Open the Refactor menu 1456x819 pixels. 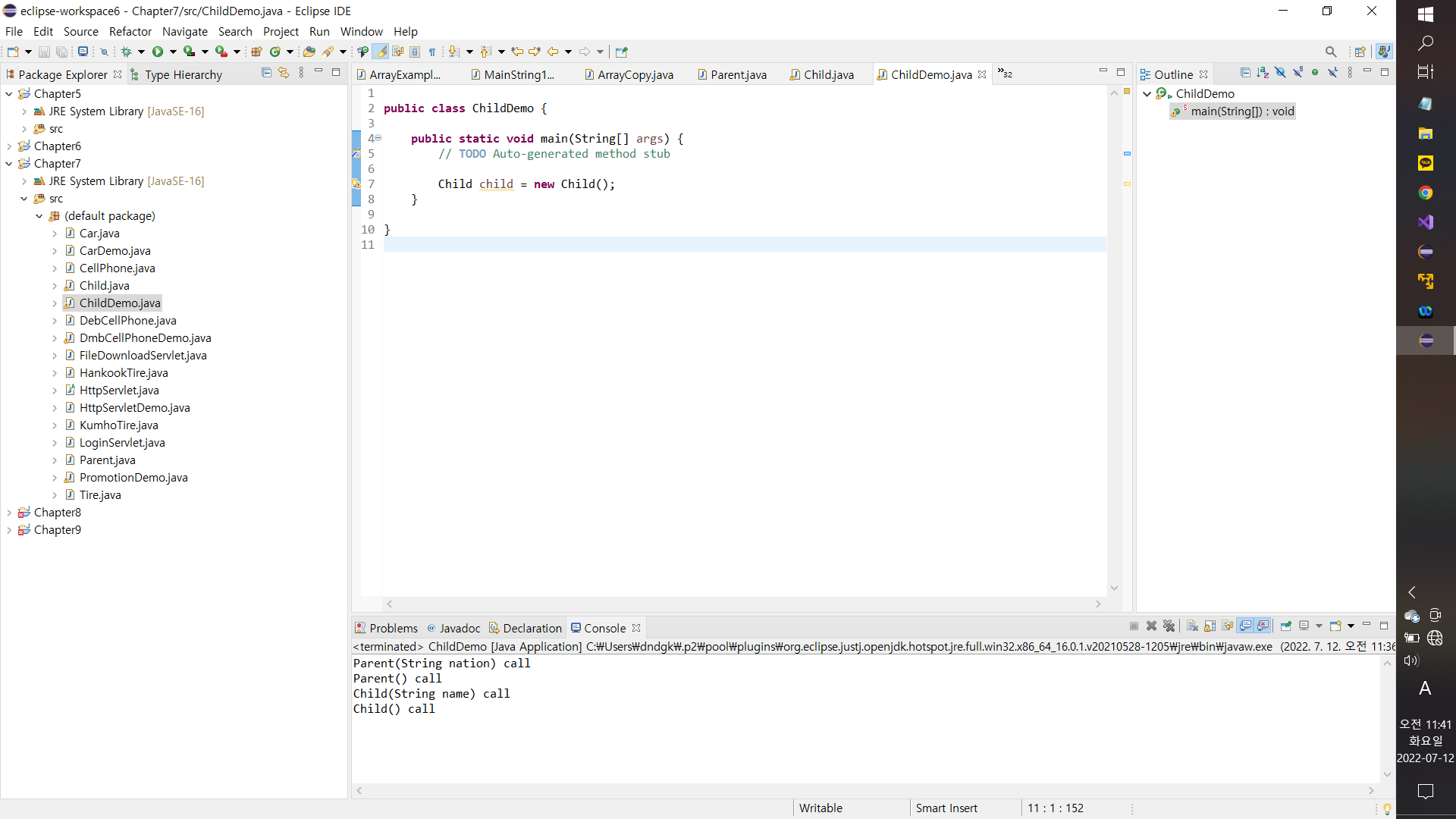click(130, 31)
